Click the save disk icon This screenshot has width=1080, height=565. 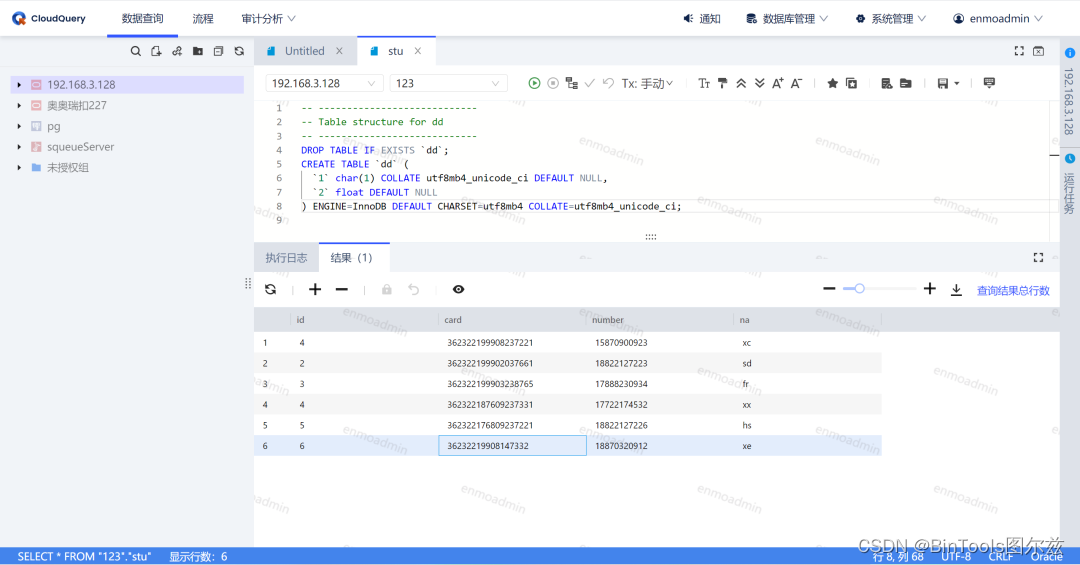click(x=943, y=83)
